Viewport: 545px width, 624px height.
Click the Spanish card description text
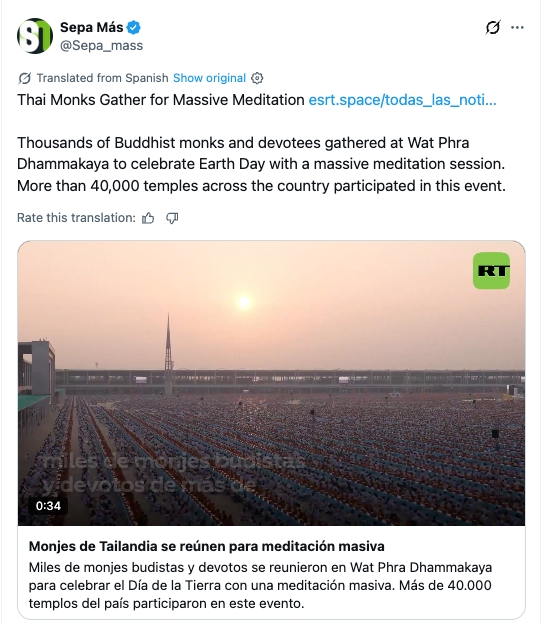[260, 585]
